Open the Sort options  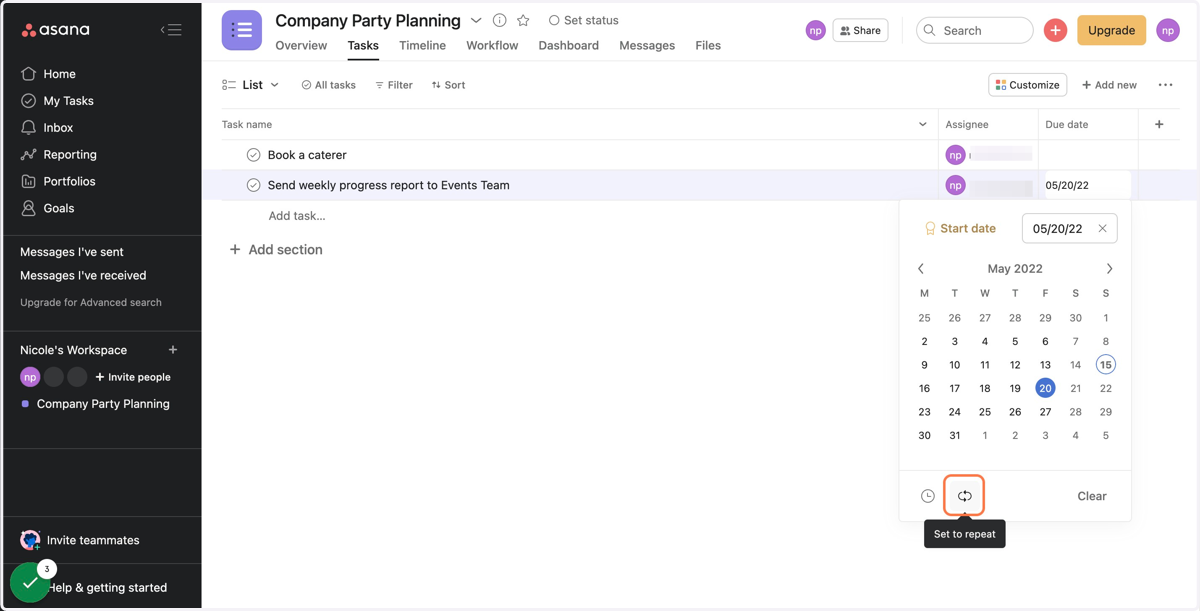448,85
